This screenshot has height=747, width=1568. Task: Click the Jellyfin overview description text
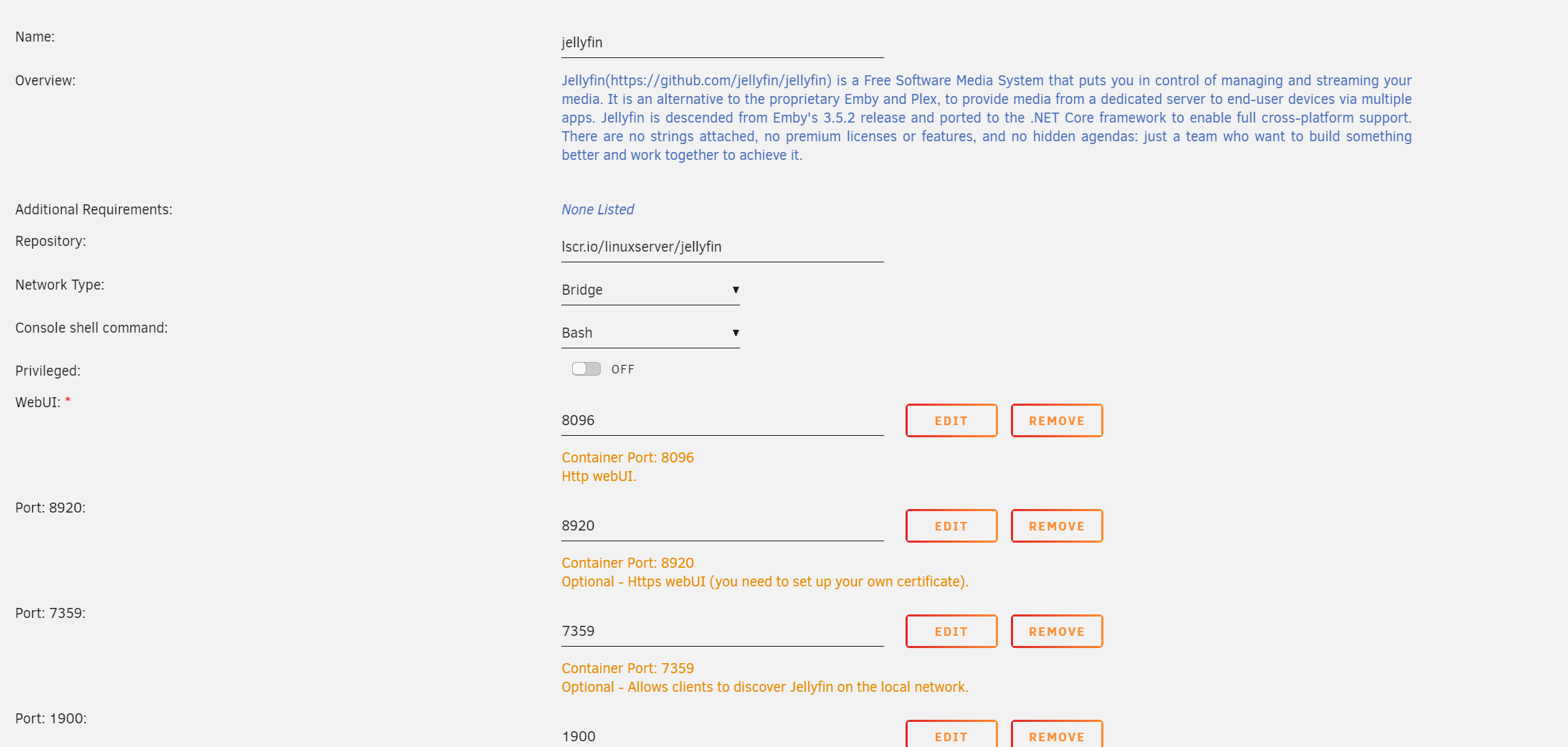coord(986,118)
